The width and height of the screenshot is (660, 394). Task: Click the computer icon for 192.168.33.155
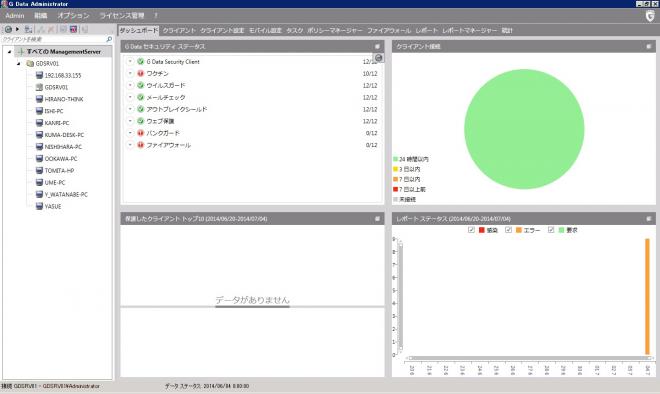pos(39,75)
